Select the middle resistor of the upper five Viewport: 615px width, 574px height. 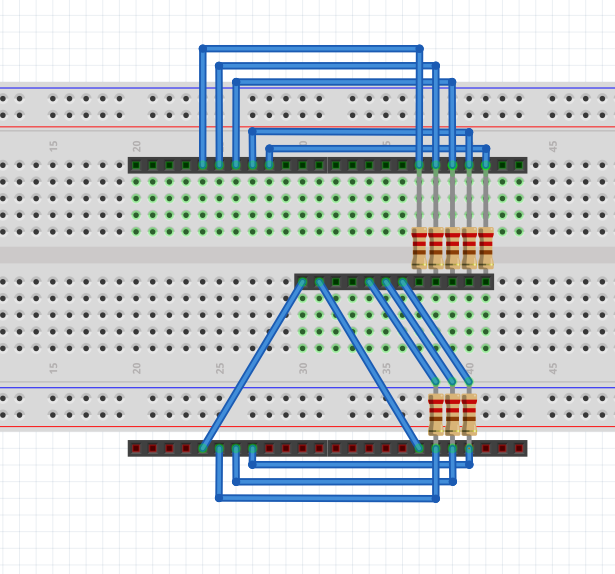point(452,247)
